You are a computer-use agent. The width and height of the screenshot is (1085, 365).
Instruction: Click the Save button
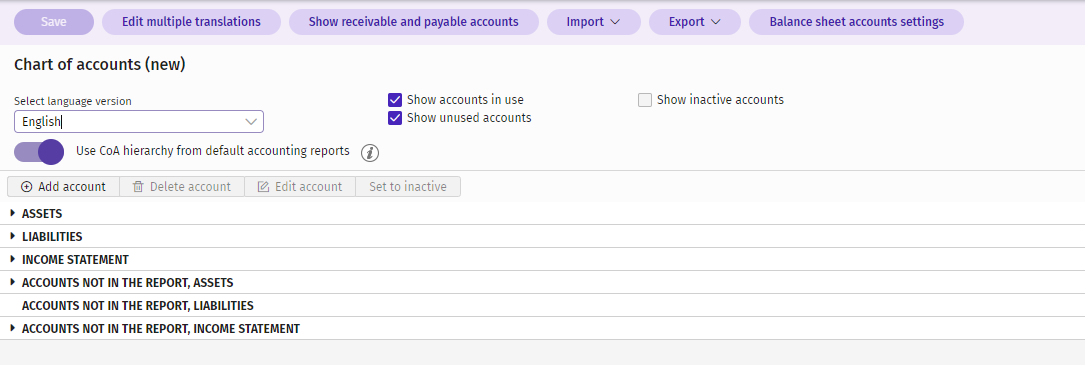coord(54,22)
